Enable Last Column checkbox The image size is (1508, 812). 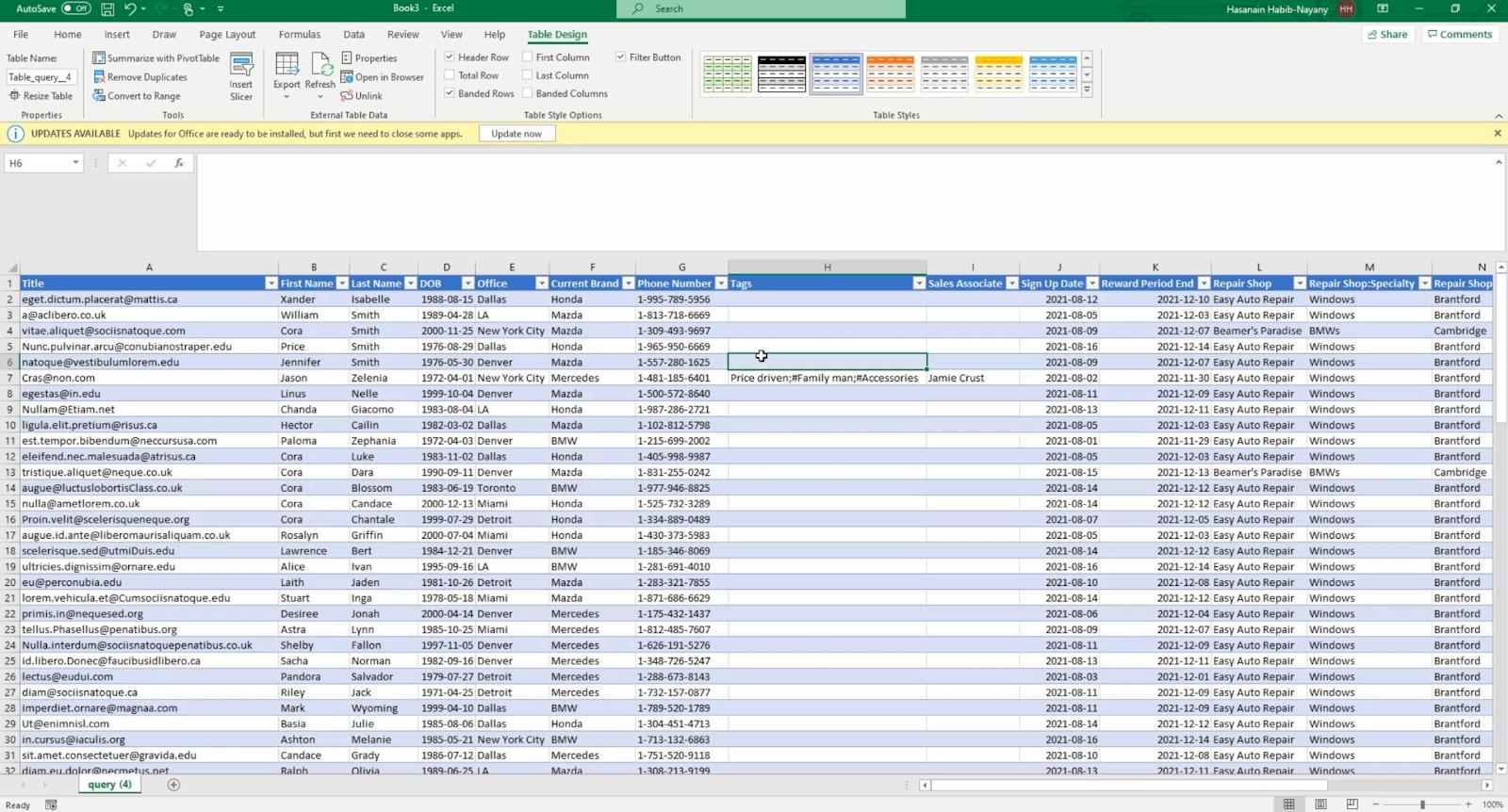(528, 75)
